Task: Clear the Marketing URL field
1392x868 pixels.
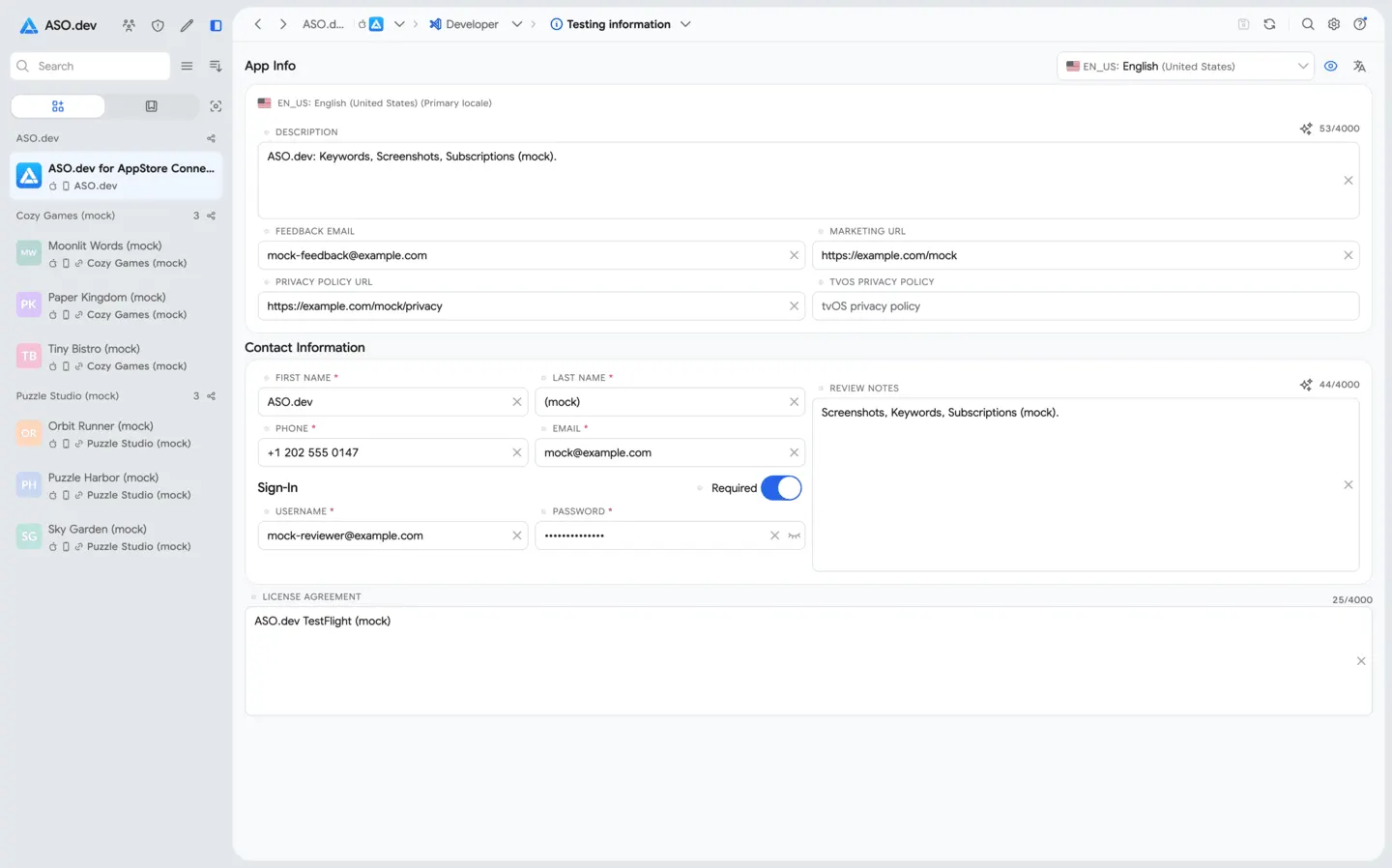Action: click(1348, 255)
